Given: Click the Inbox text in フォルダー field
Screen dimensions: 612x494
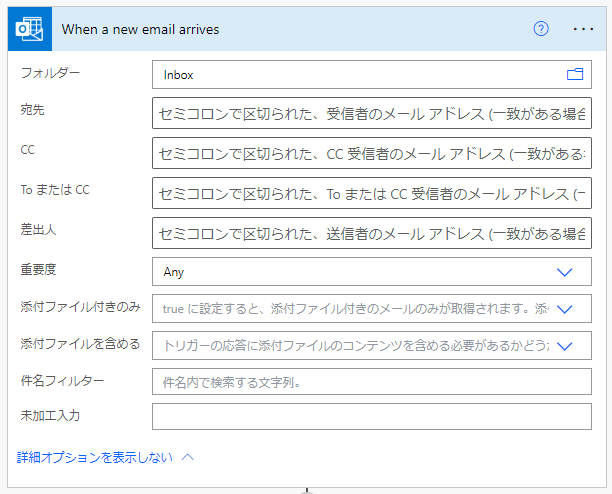Looking at the screenshot, I should tap(179, 75).
